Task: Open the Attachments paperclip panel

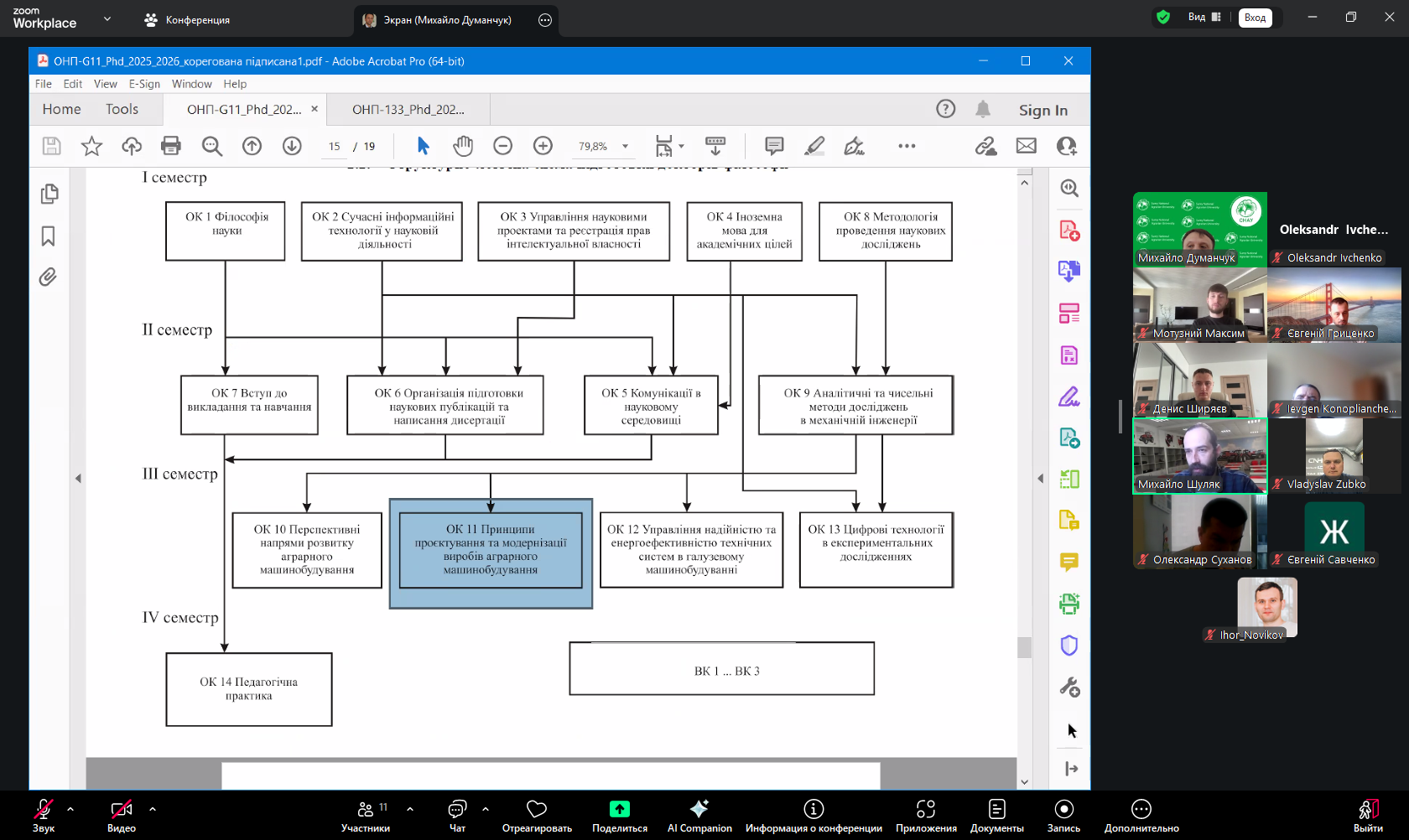Action: tap(49, 277)
